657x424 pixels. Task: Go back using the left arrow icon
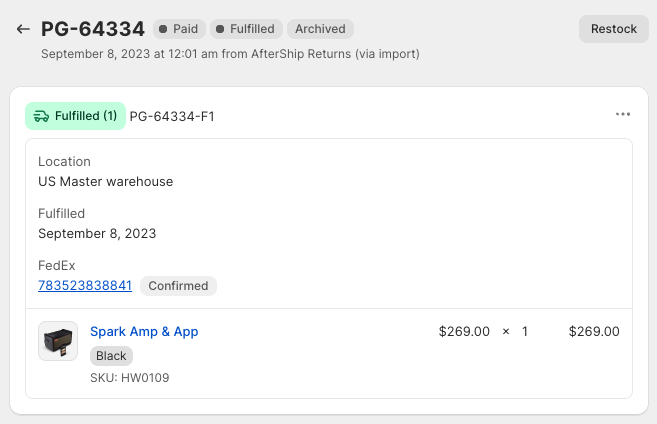(x=23, y=29)
